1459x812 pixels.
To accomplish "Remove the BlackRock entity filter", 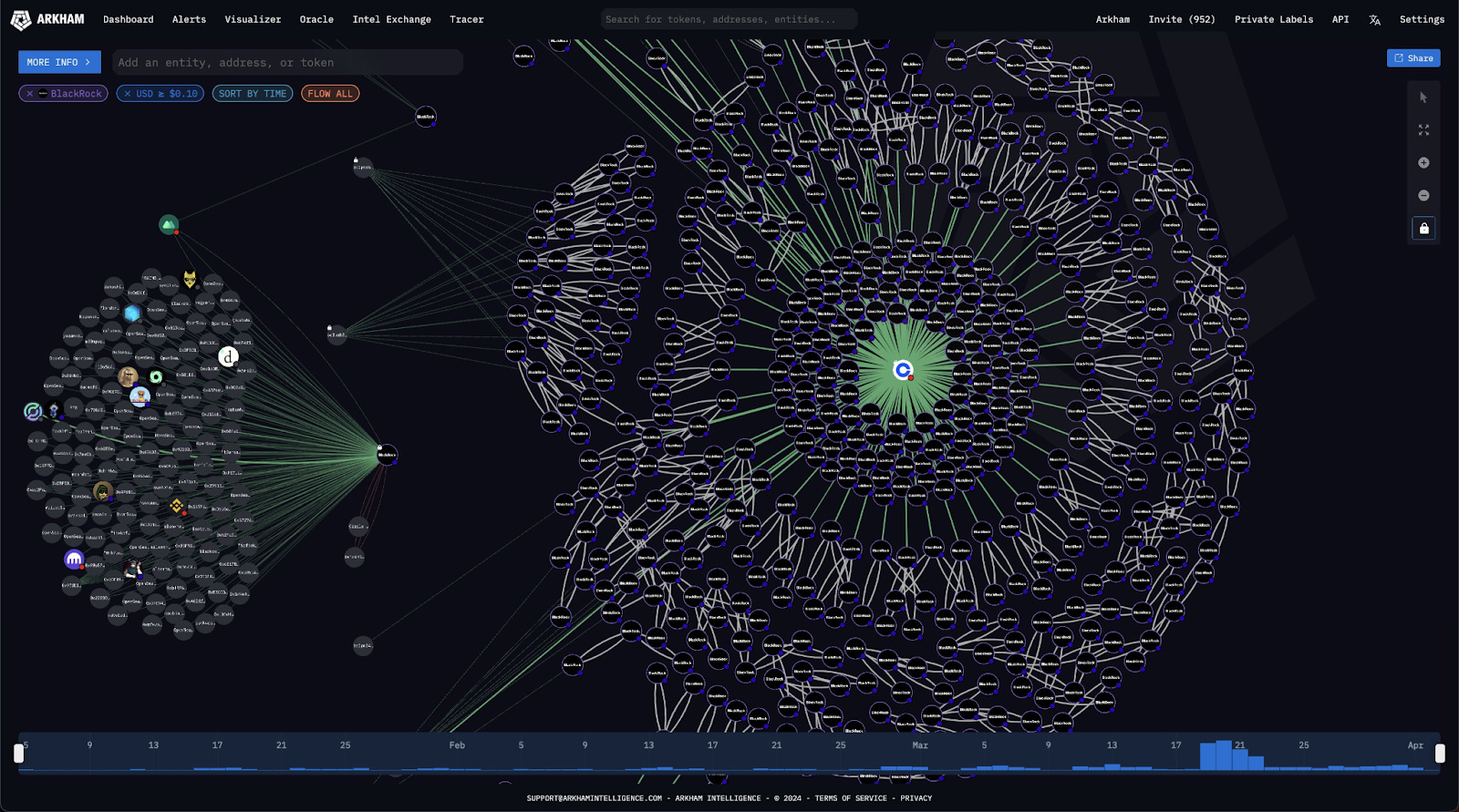I will point(30,94).
